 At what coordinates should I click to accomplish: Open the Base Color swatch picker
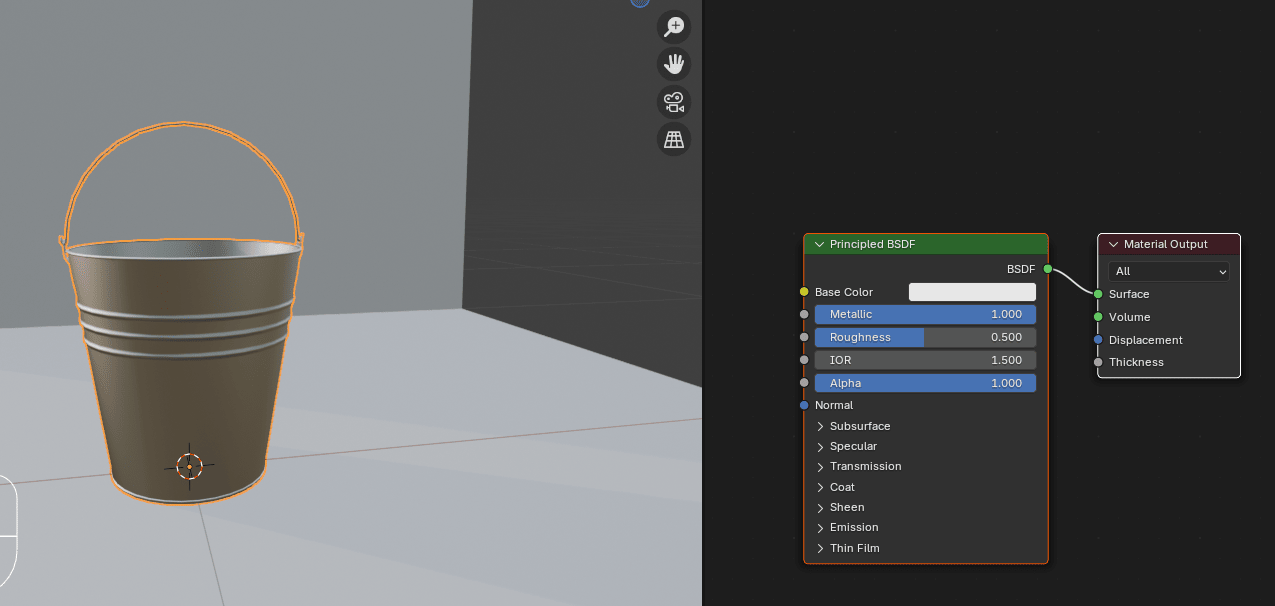click(x=971, y=292)
